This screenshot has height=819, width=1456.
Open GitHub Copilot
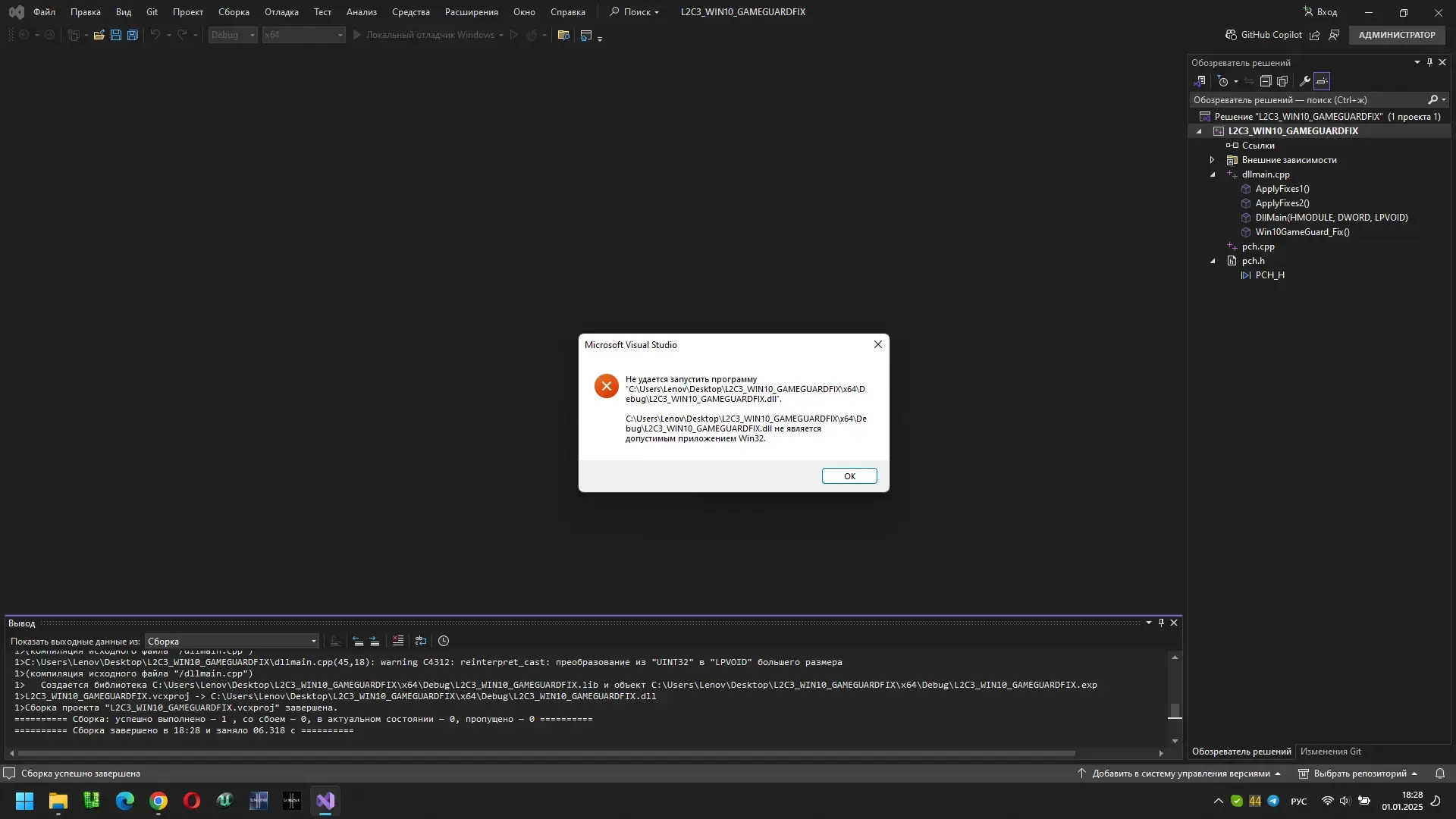tap(1263, 35)
